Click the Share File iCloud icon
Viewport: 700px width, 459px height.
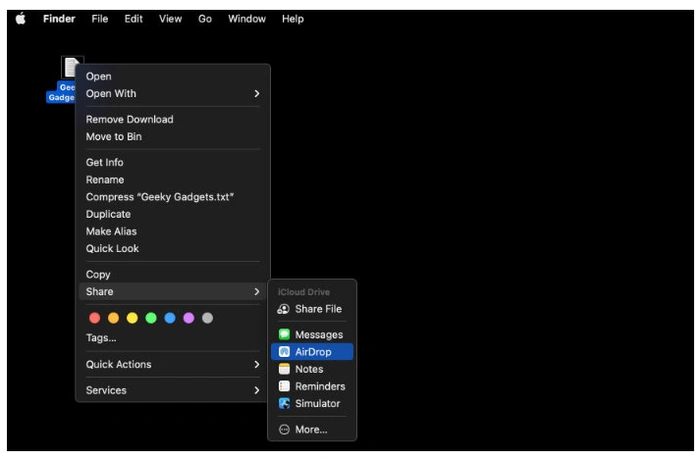pos(284,309)
